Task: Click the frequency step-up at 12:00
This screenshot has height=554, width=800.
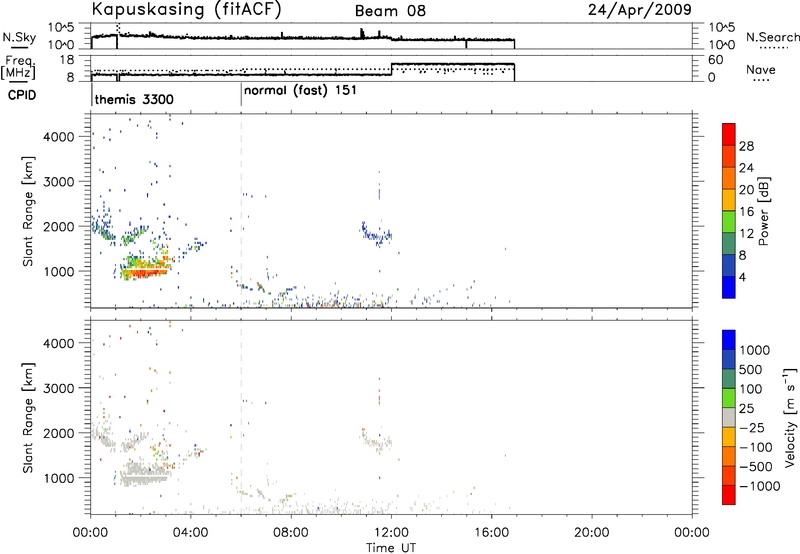Action: coord(391,69)
